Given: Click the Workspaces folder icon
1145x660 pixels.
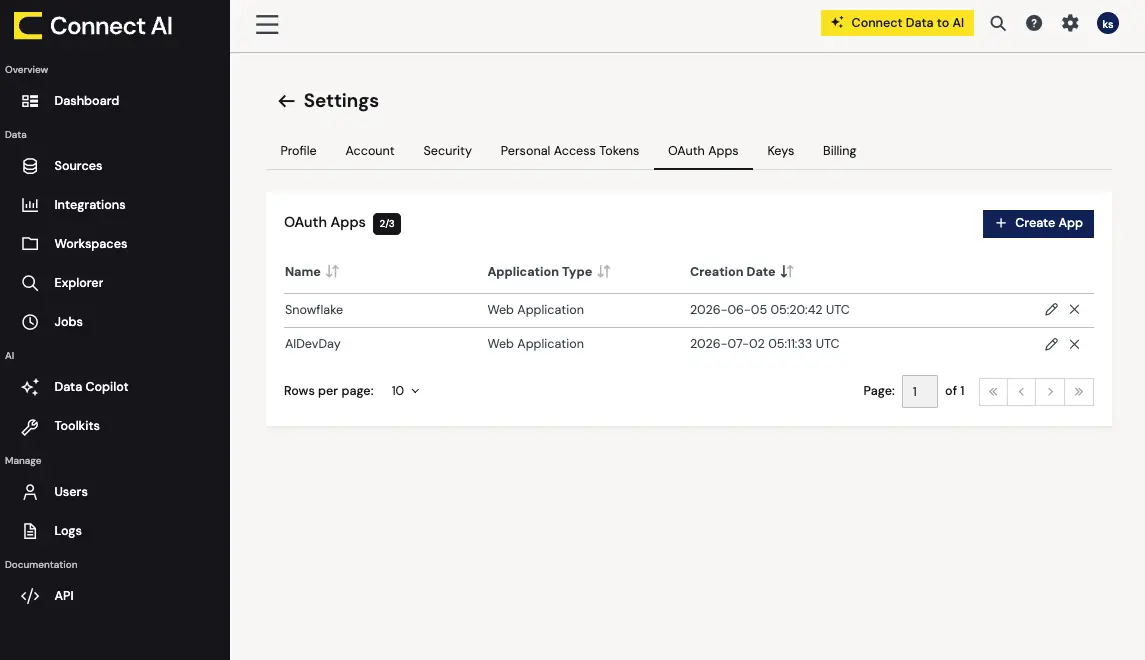Looking at the screenshot, I should click(x=30, y=244).
